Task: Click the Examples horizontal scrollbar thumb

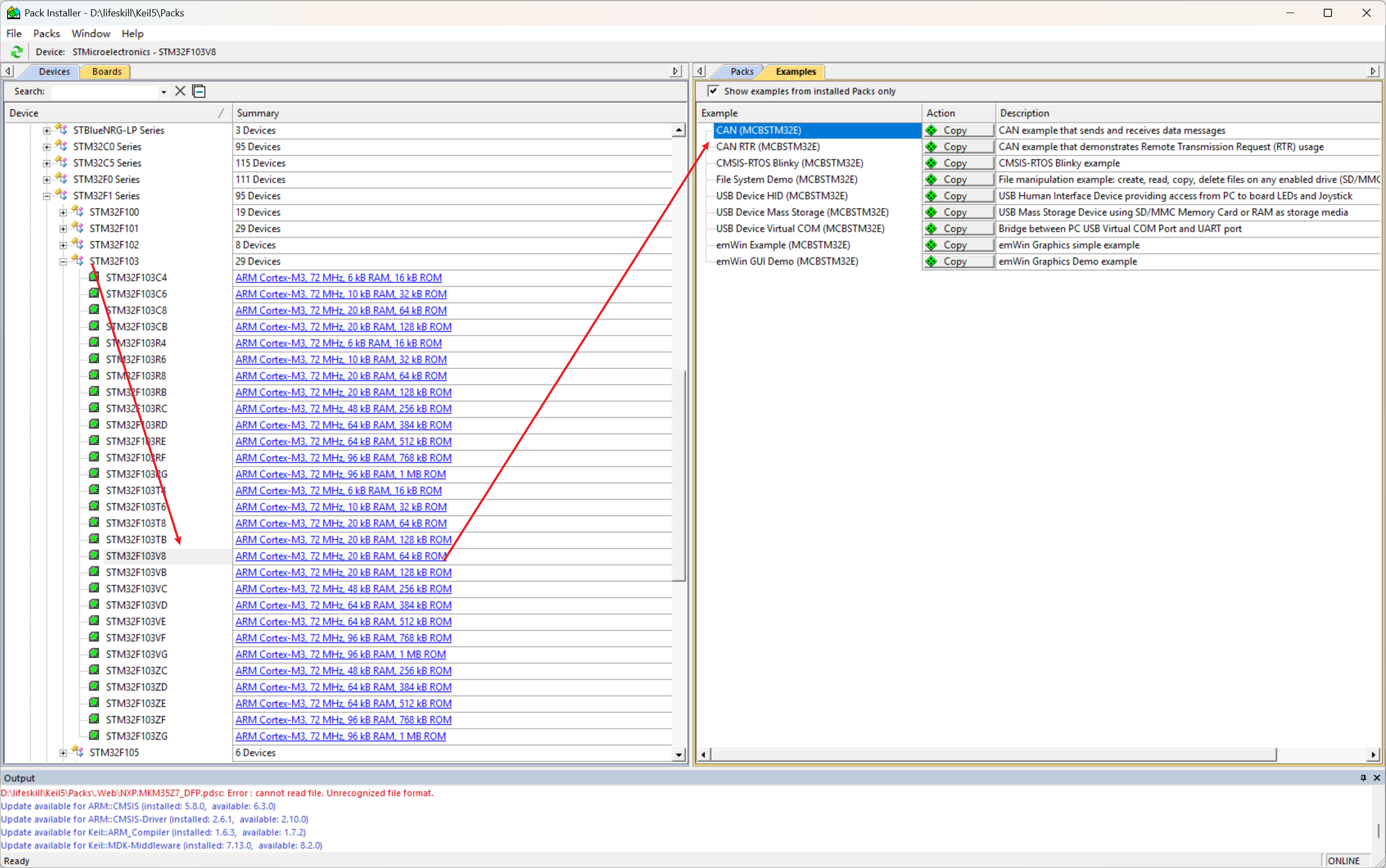Action: pos(994,754)
